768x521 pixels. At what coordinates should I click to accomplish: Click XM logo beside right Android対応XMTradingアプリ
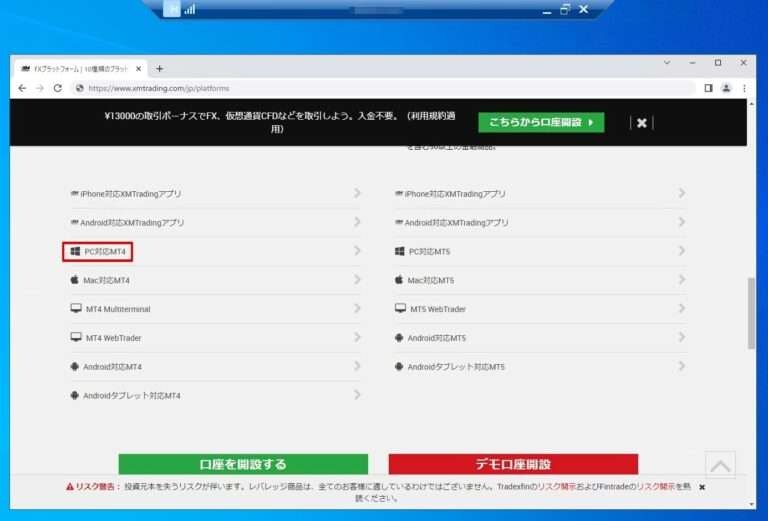tap(399, 222)
